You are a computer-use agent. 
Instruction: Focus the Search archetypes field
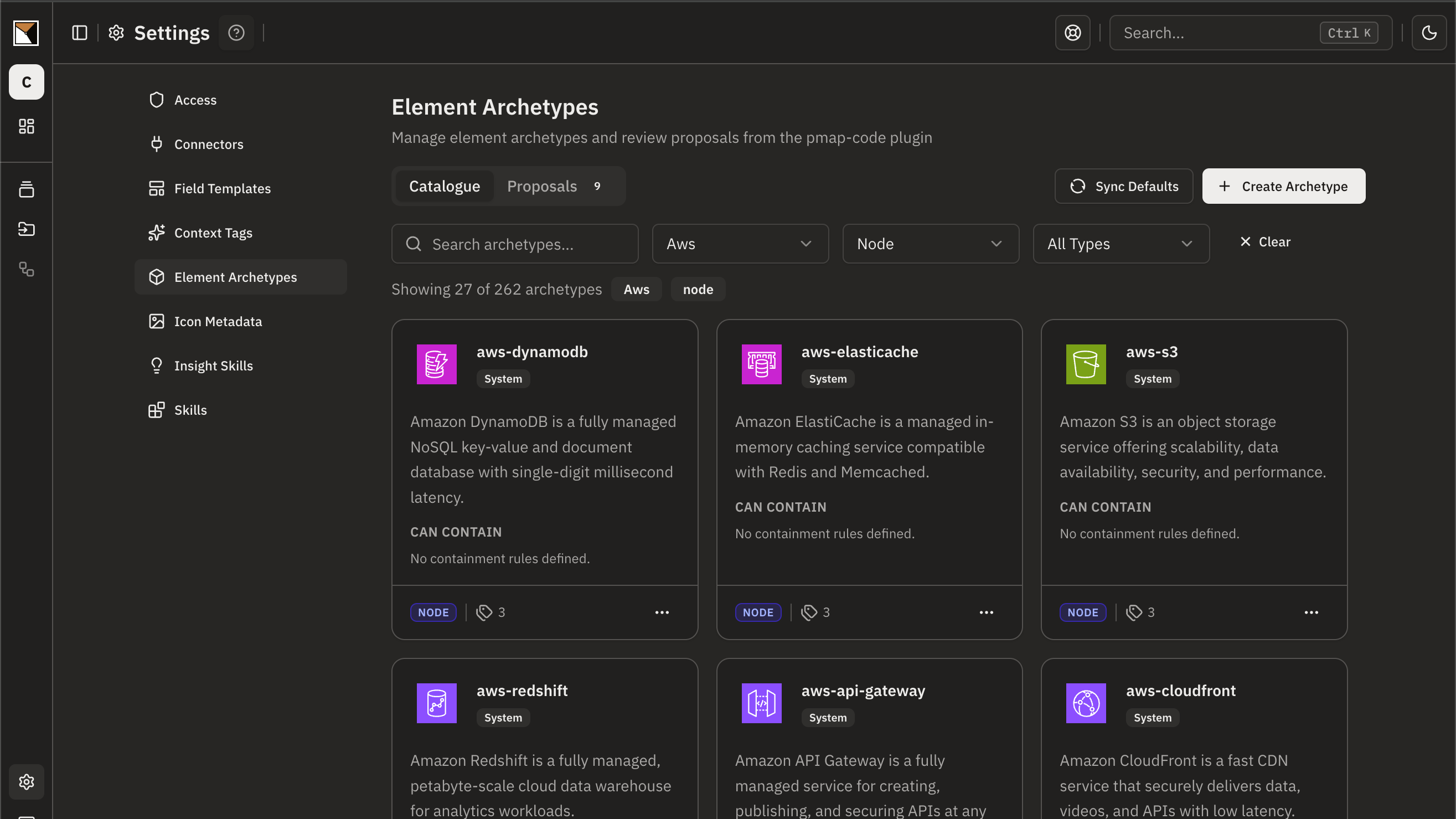[x=514, y=244]
